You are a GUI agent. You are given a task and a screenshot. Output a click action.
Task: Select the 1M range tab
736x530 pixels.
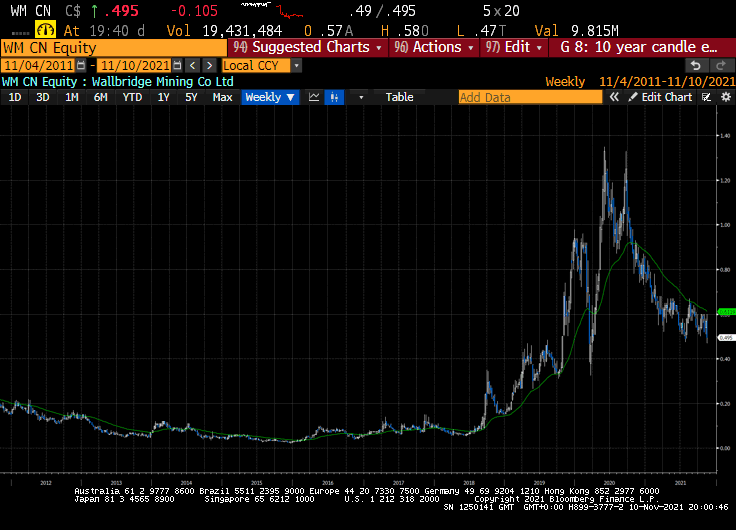point(71,97)
